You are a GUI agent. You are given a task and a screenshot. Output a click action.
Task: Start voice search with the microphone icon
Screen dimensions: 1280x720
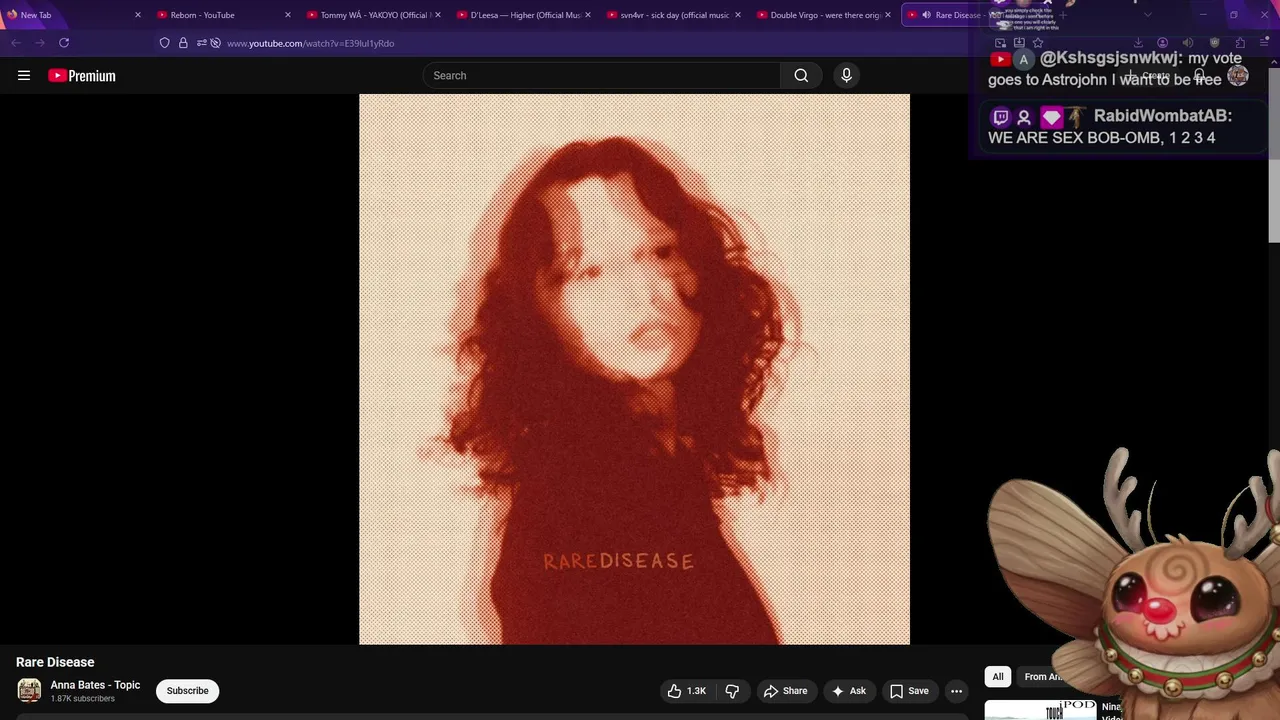(x=846, y=75)
